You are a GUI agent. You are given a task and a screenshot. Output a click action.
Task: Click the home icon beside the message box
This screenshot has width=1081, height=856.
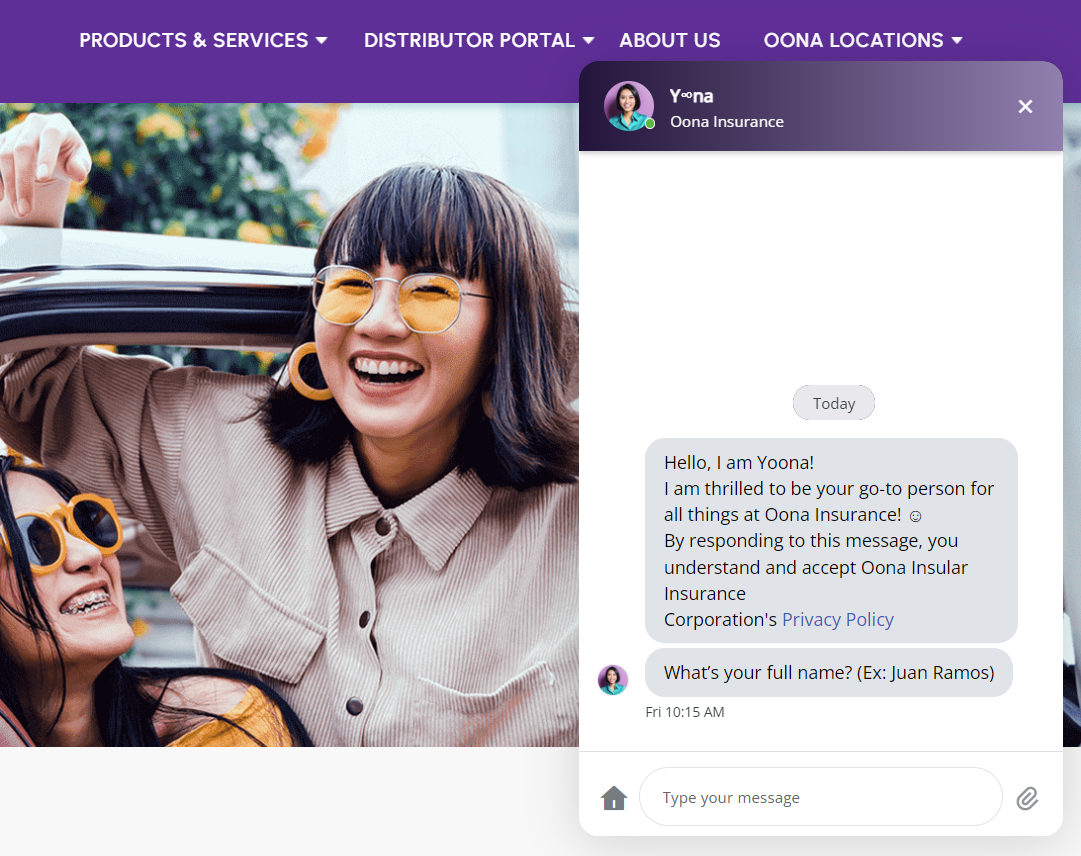pos(613,797)
